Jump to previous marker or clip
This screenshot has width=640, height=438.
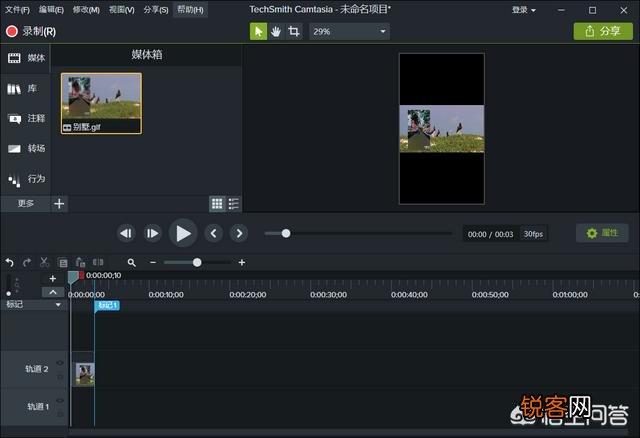pos(213,233)
